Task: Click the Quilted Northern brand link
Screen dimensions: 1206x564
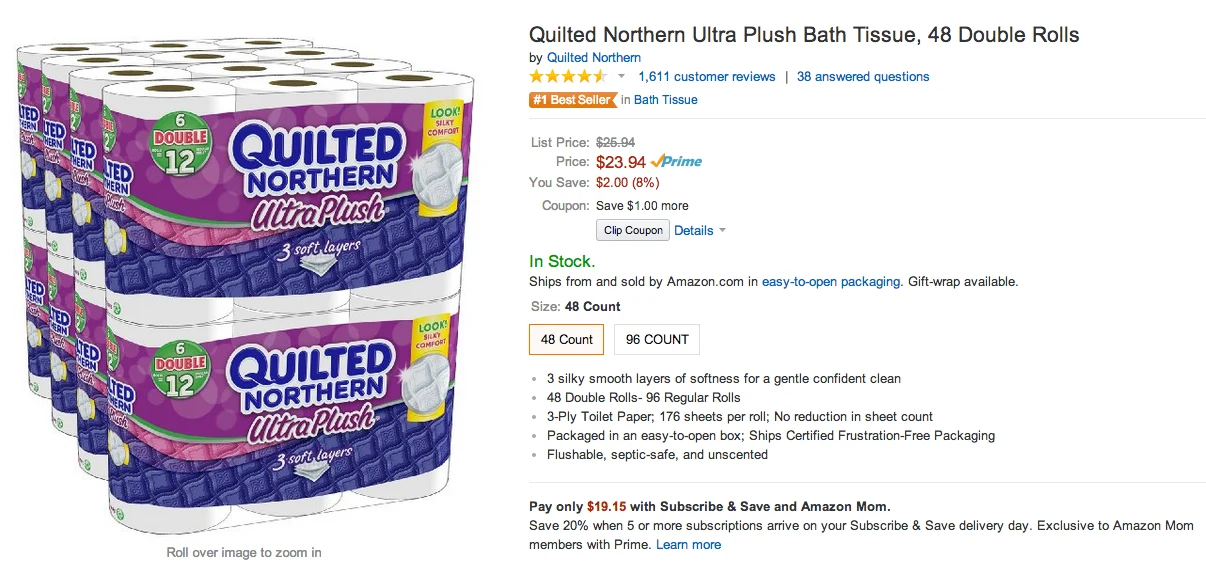Action: (x=594, y=57)
